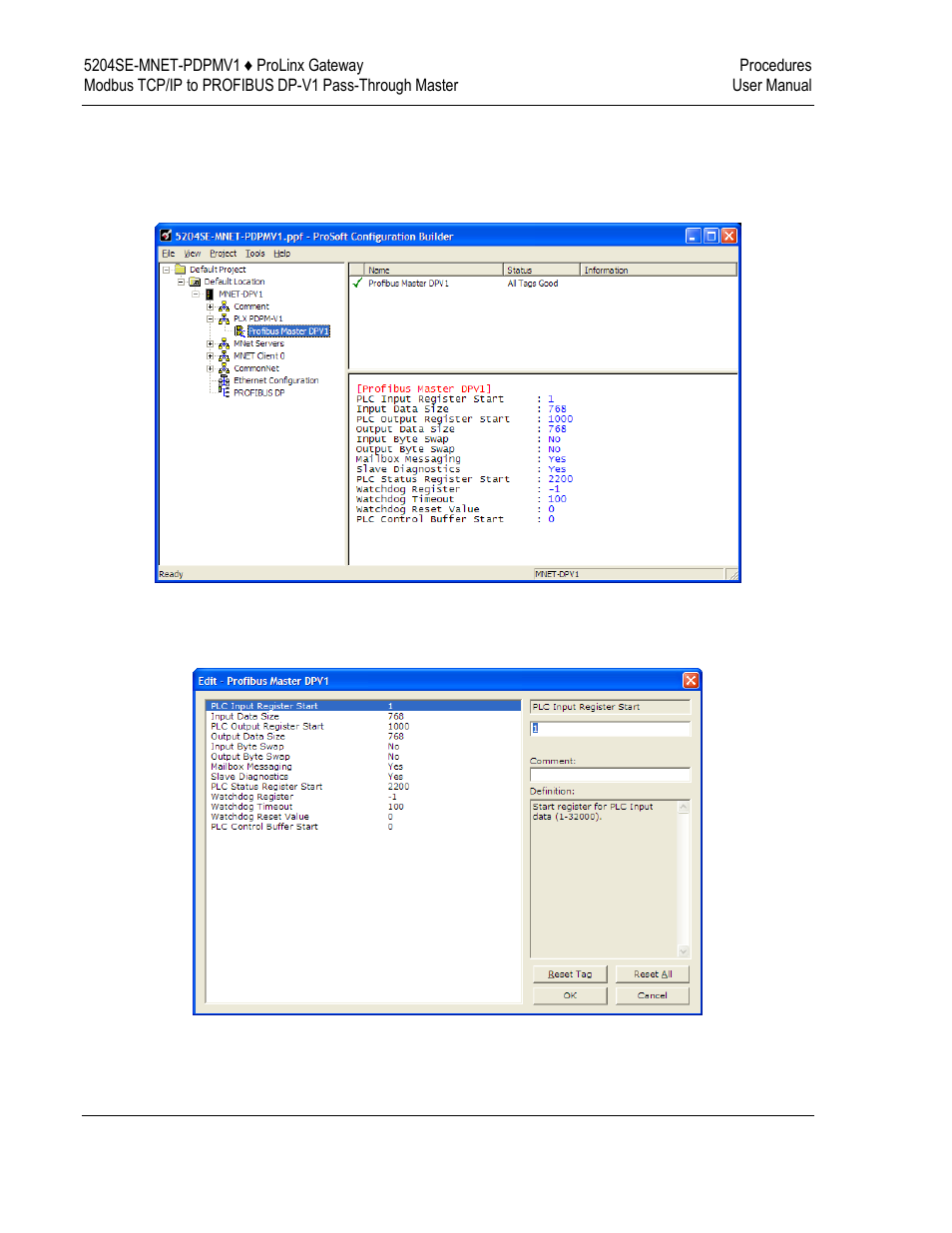The width and height of the screenshot is (952, 1233).
Task: Open the File menu
Action: click(x=169, y=254)
